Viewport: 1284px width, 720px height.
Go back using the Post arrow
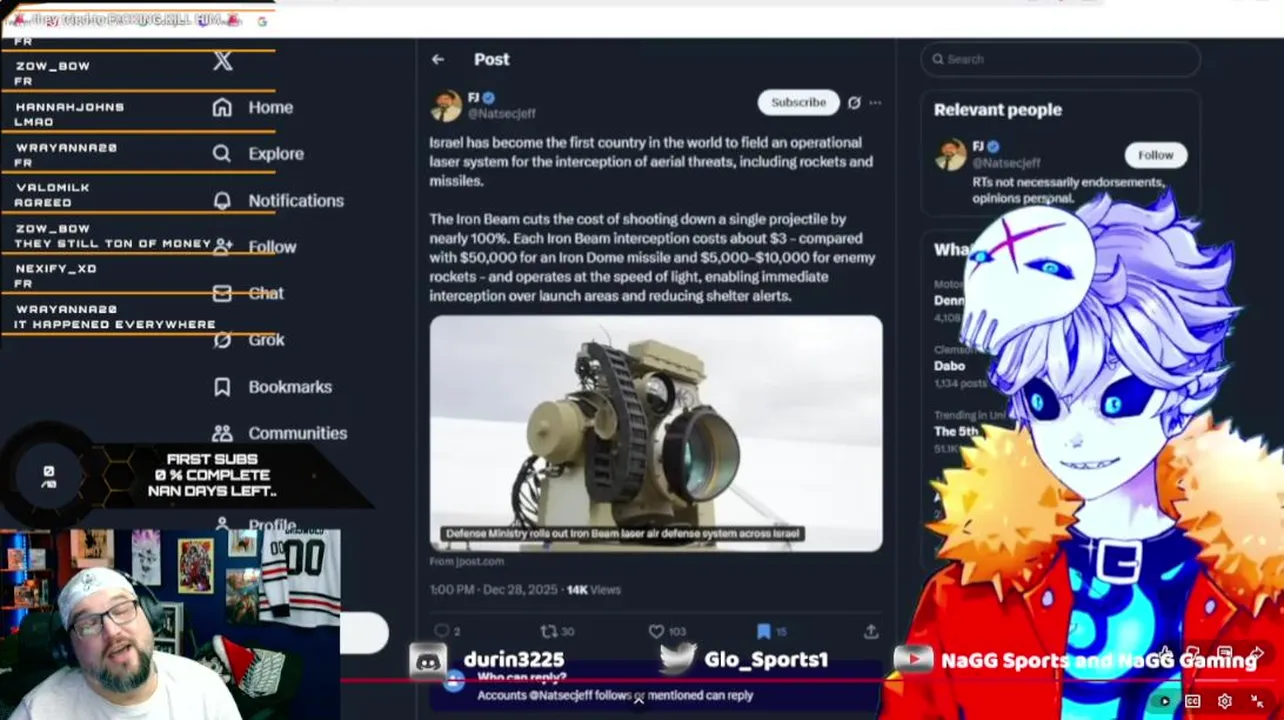[438, 59]
